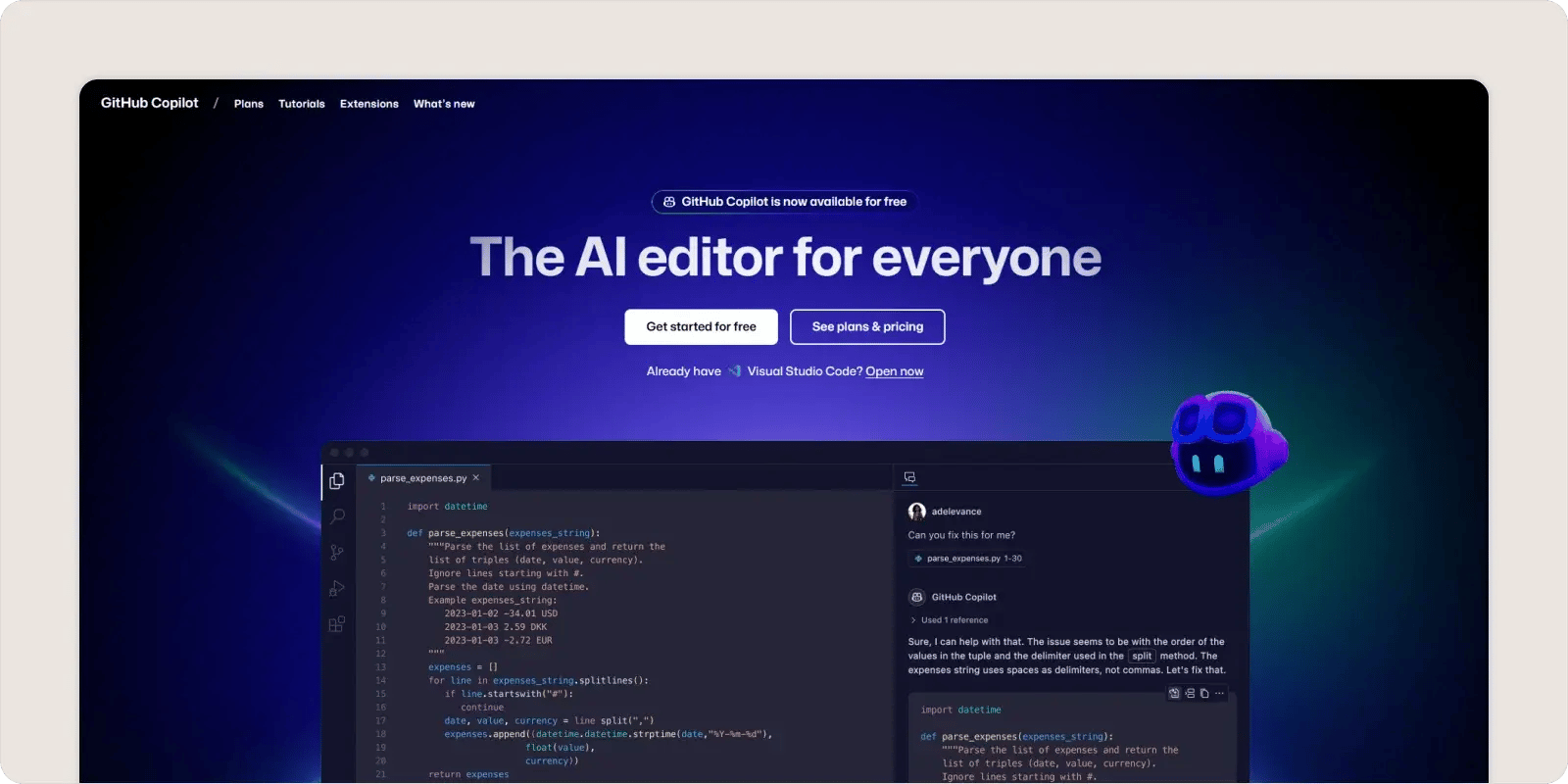Open the Search magnifier in editor sidebar
The width and height of the screenshot is (1568, 784).
tap(337, 516)
